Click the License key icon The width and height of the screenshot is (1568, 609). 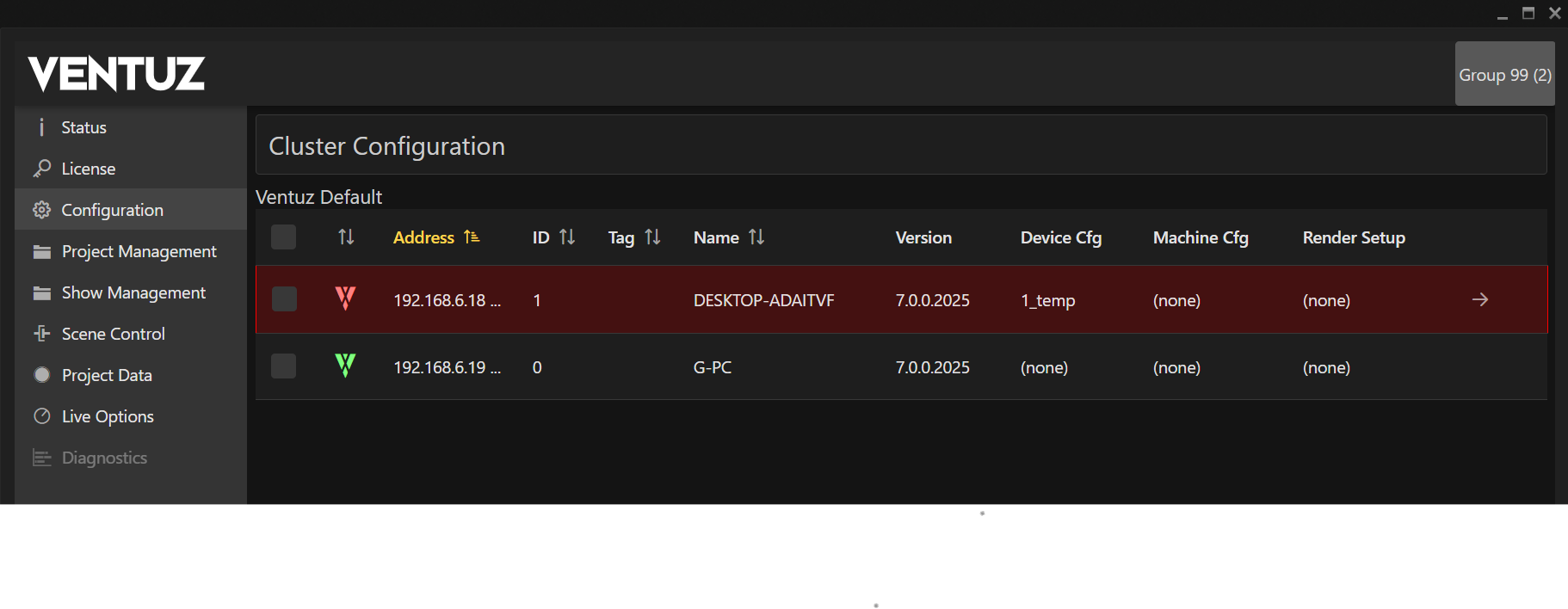(x=41, y=169)
